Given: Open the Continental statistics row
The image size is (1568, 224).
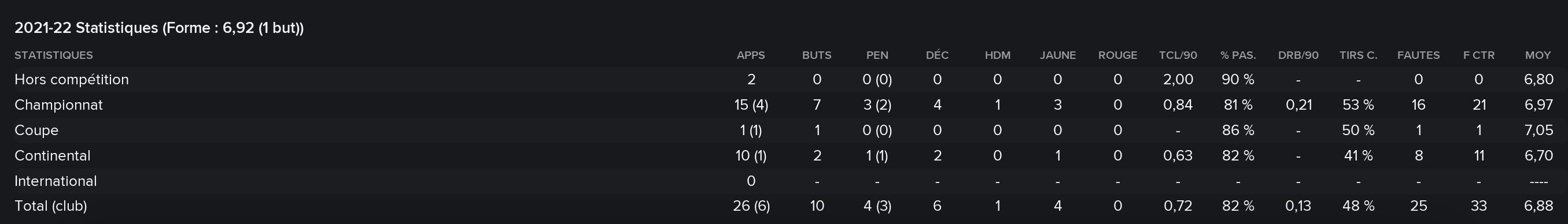Looking at the screenshot, I should [x=784, y=156].
